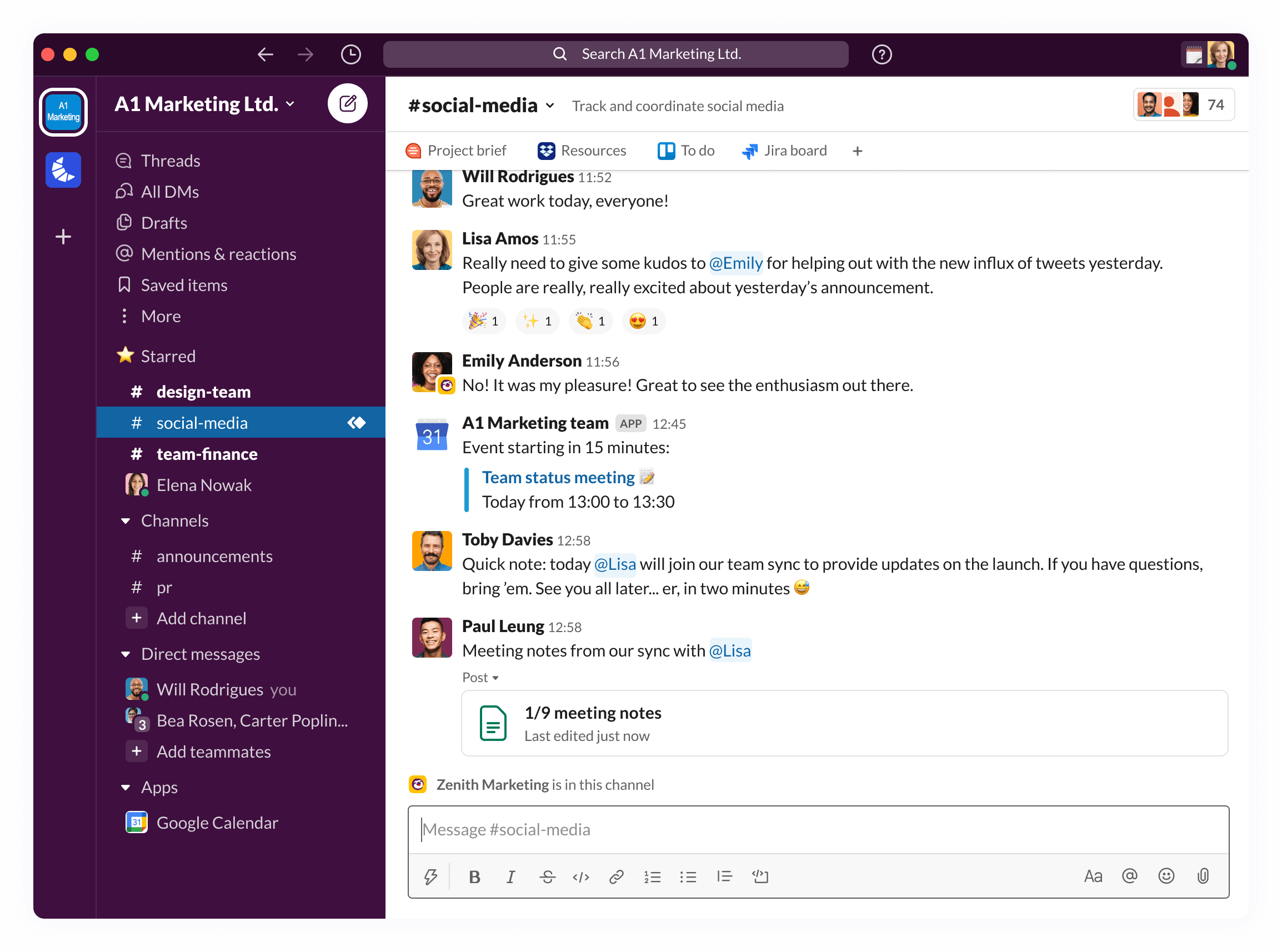This screenshot has width=1282, height=952.
Task: Select the ordered list formatting icon
Action: click(653, 876)
